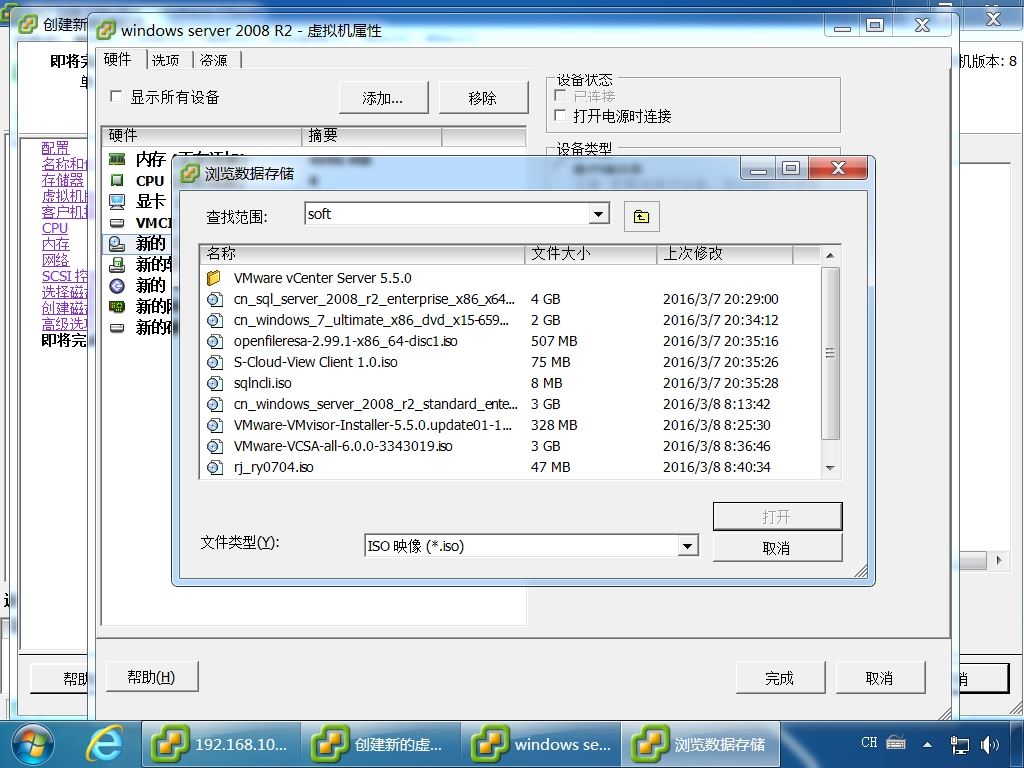Switch to the 选项 tab
The height and width of the screenshot is (768, 1024).
(165, 60)
